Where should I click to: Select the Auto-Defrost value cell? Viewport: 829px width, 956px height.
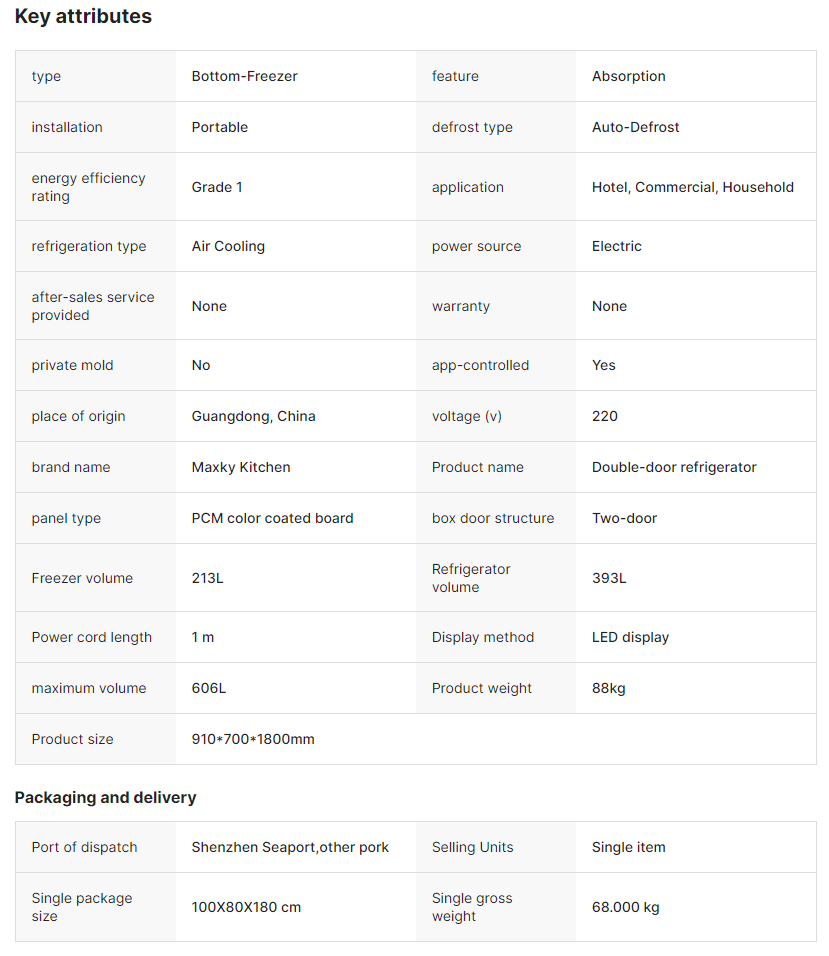click(x=635, y=127)
